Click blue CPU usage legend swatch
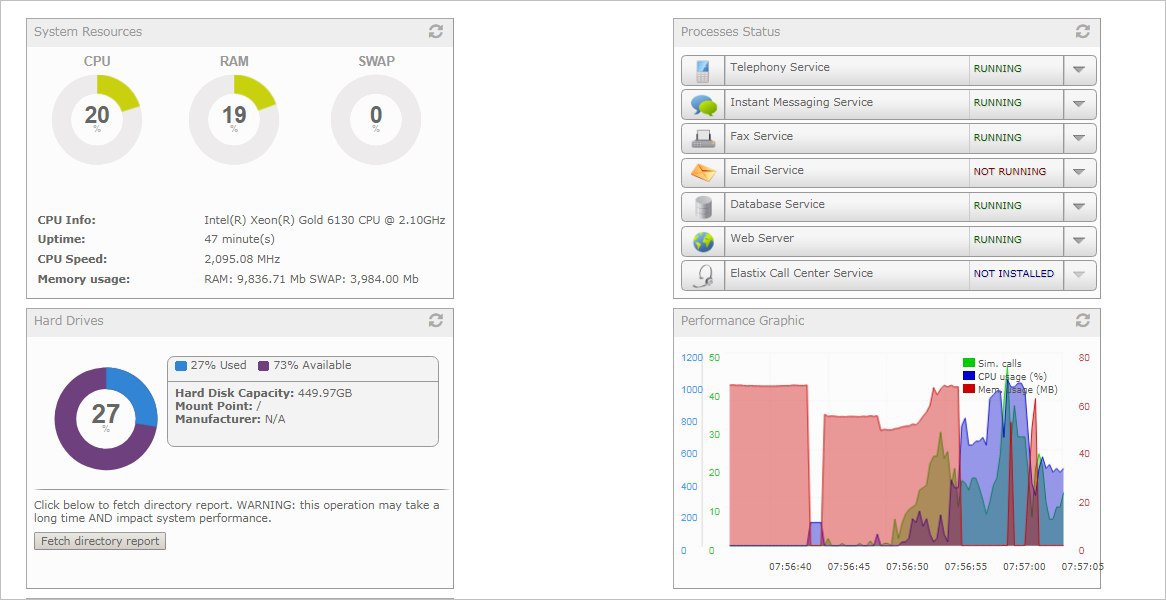The image size is (1166, 600). (968, 376)
